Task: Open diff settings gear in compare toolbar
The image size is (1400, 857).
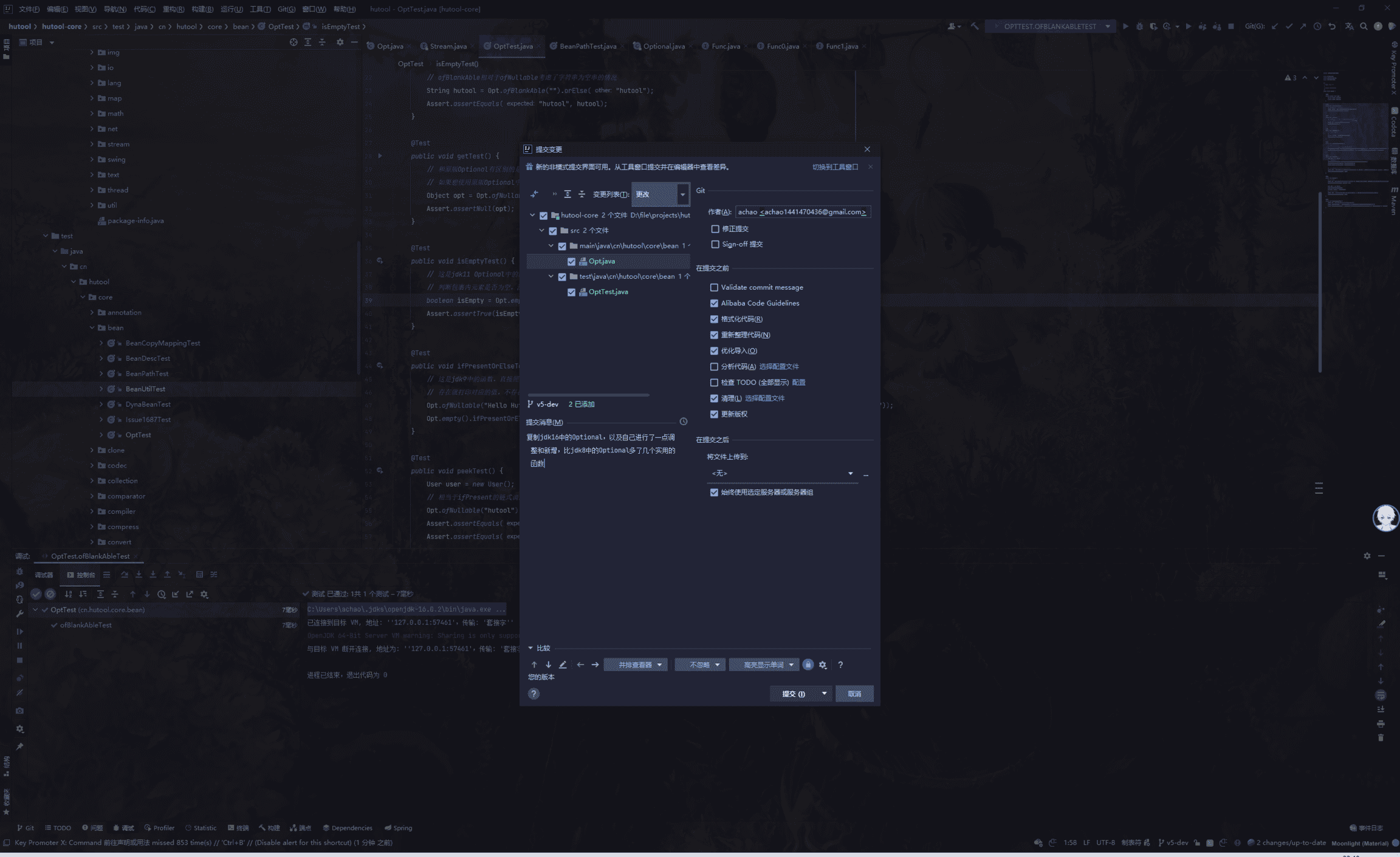Action: point(823,665)
